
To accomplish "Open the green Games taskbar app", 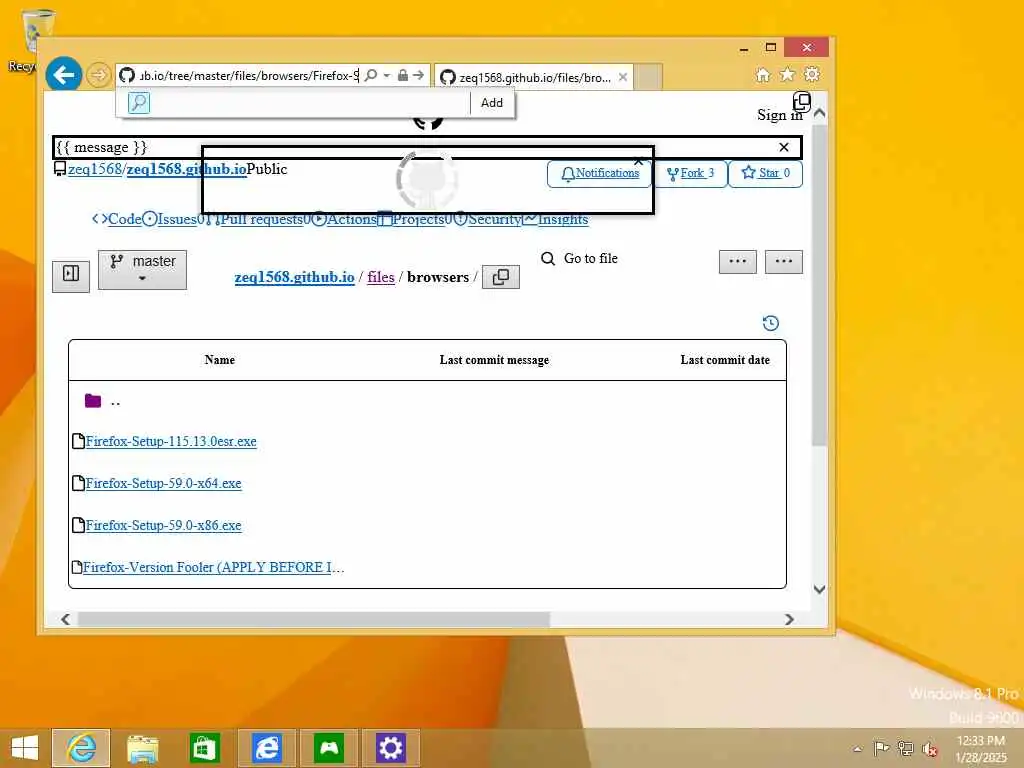I will coord(328,748).
